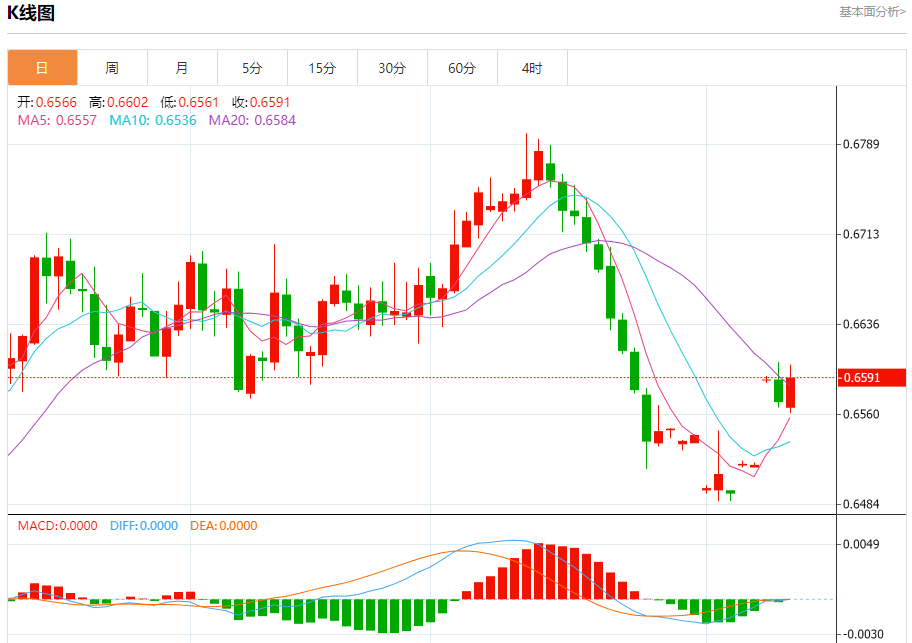Open the 5分 interval tab
The image size is (912, 643).
[x=252, y=68]
